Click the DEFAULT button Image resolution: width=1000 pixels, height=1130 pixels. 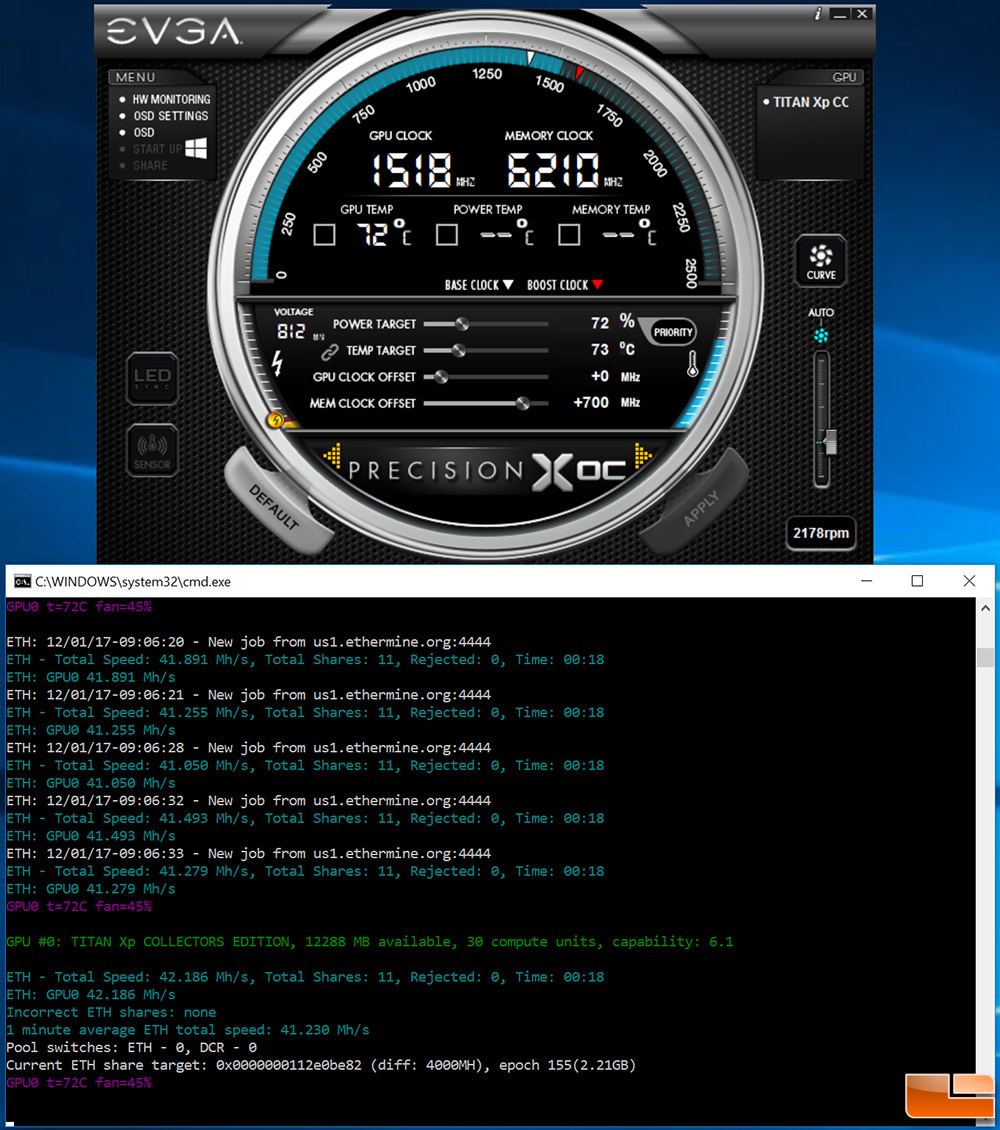[275, 505]
